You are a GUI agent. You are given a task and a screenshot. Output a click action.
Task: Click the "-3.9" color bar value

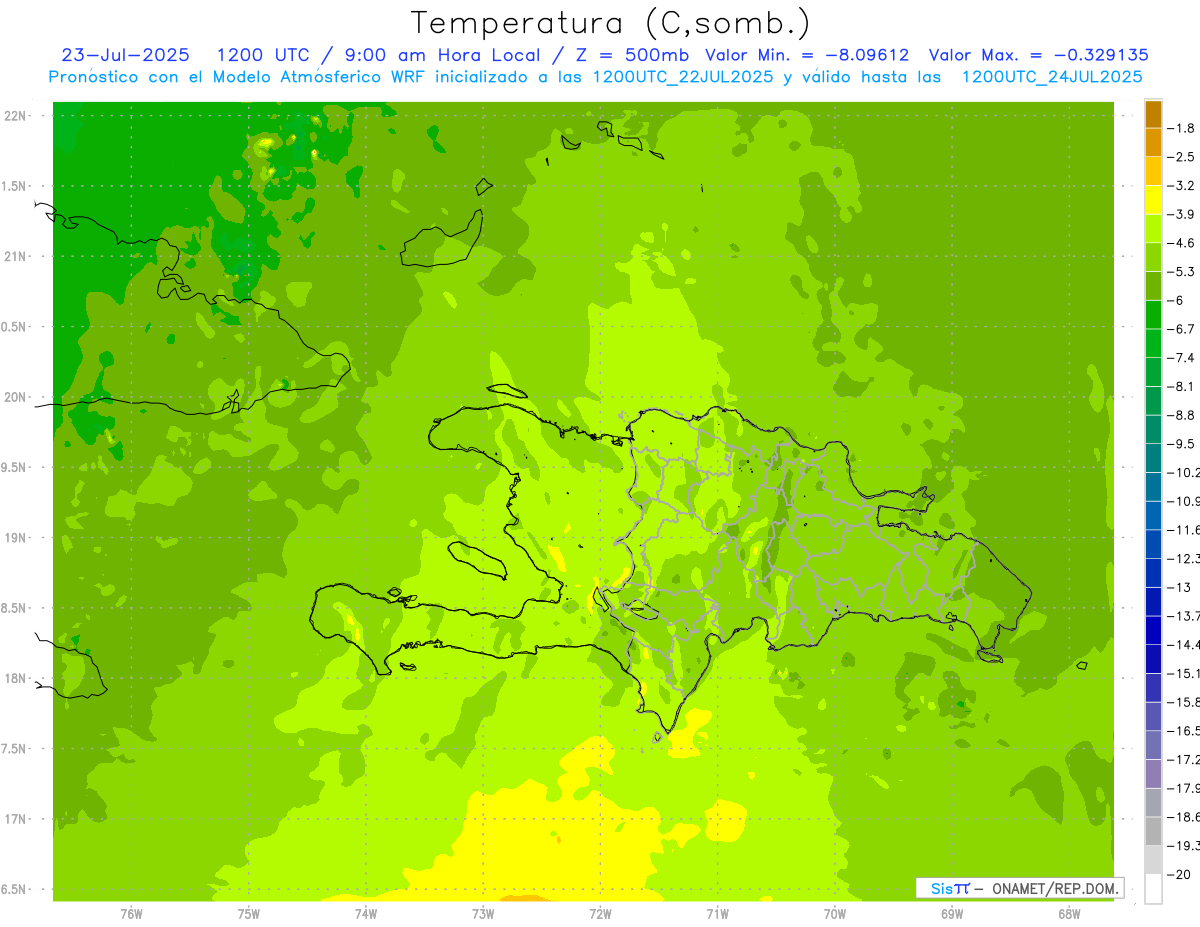click(x=1182, y=214)
